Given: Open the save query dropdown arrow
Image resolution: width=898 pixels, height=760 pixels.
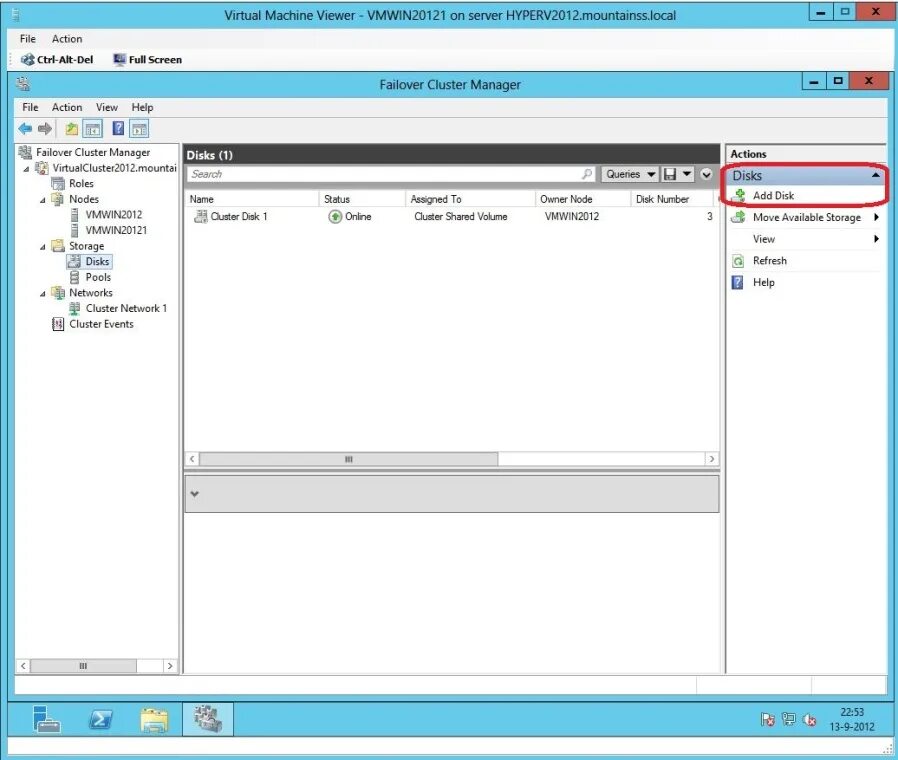Looking at the screenshot, I should (687, 174).
